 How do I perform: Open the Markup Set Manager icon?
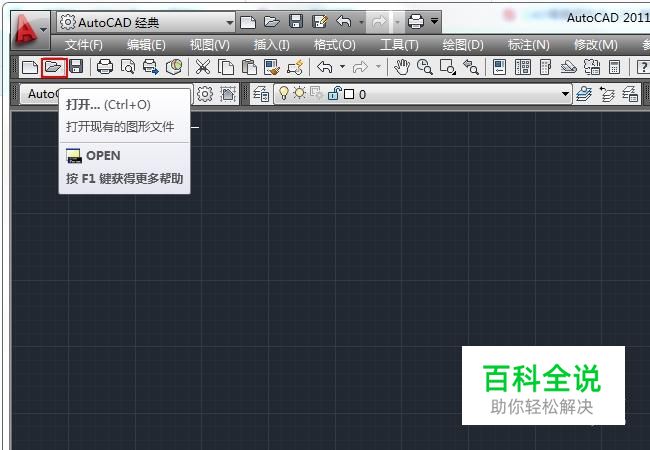(592, 67)
